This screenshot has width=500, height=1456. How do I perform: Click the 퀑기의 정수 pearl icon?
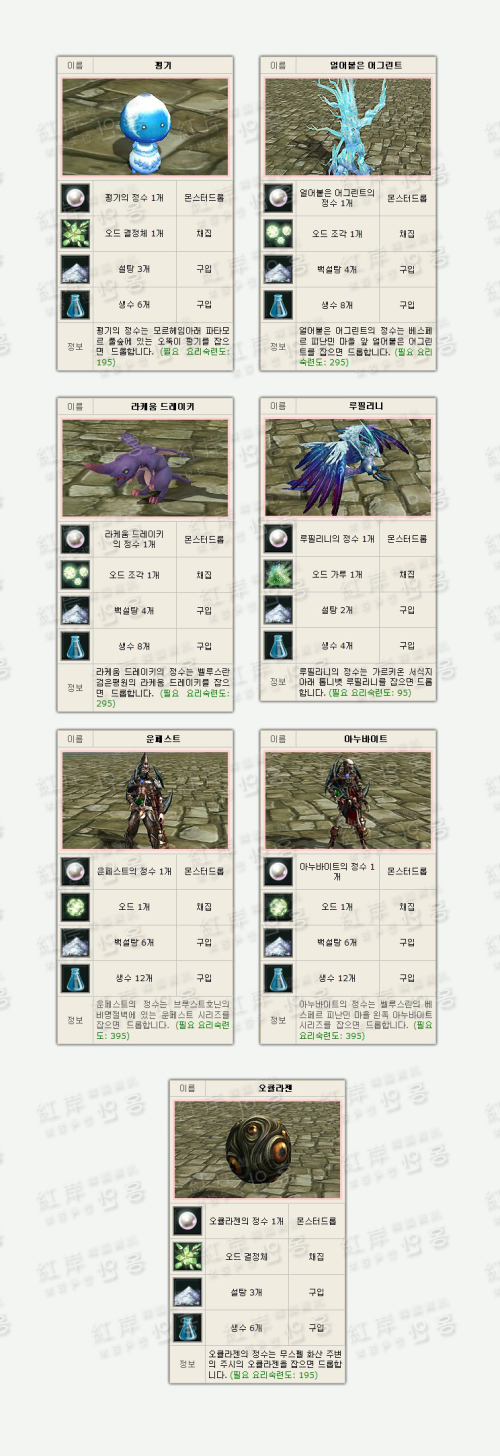[75, 197]
